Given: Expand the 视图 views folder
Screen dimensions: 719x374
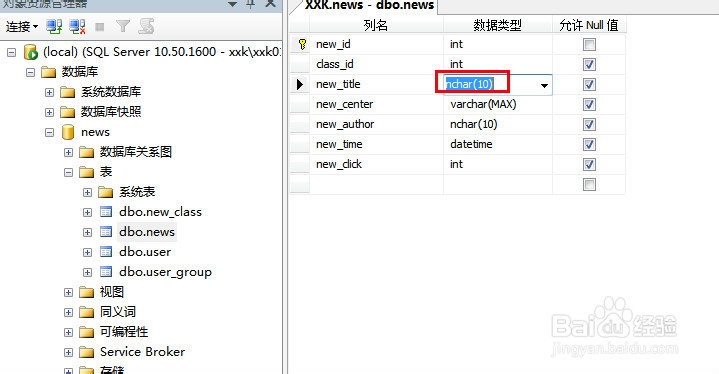Looking at the screenshot, I should click(x=68, y=292).
